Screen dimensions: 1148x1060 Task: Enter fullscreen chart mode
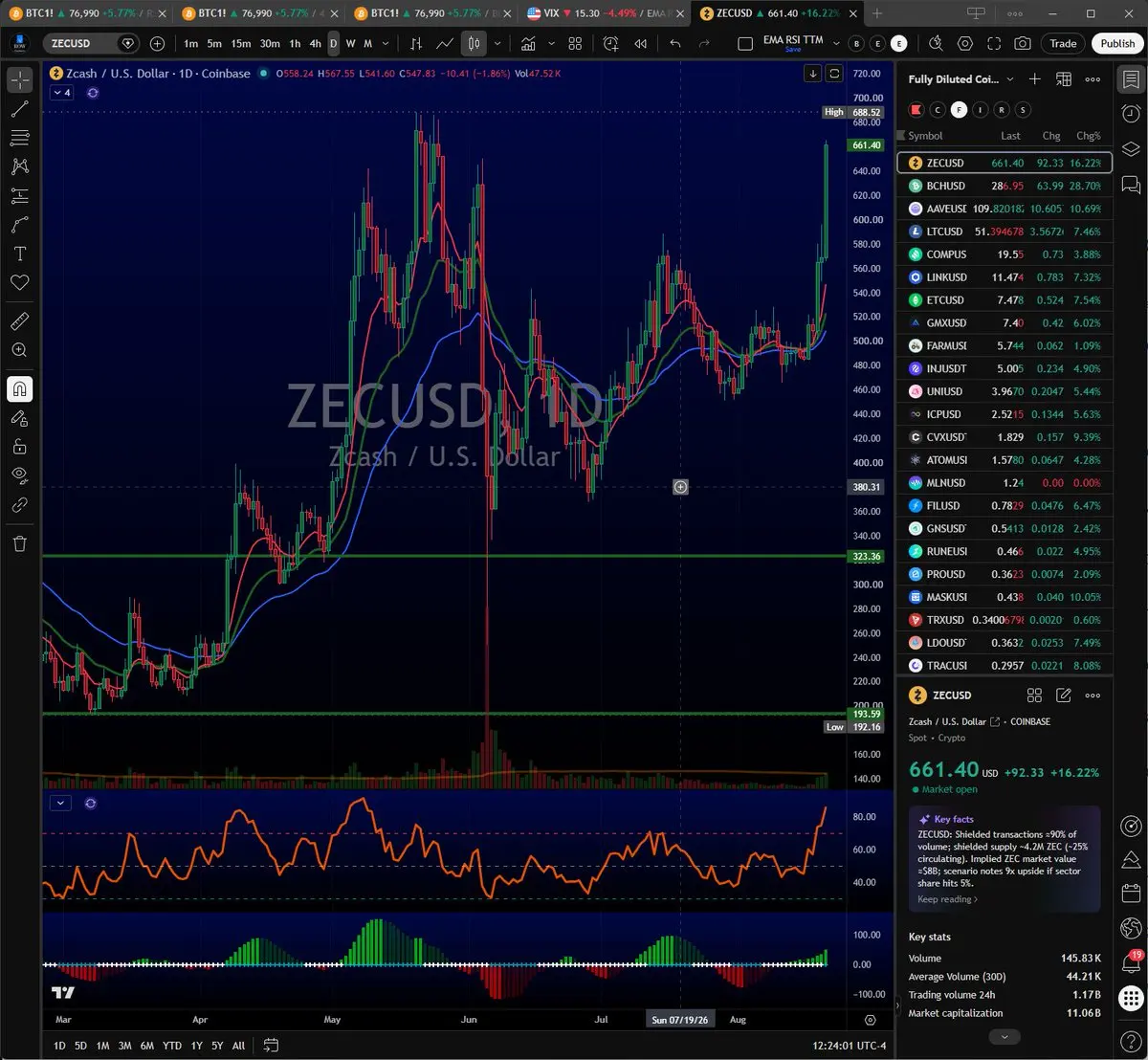[x=994, y=44]
